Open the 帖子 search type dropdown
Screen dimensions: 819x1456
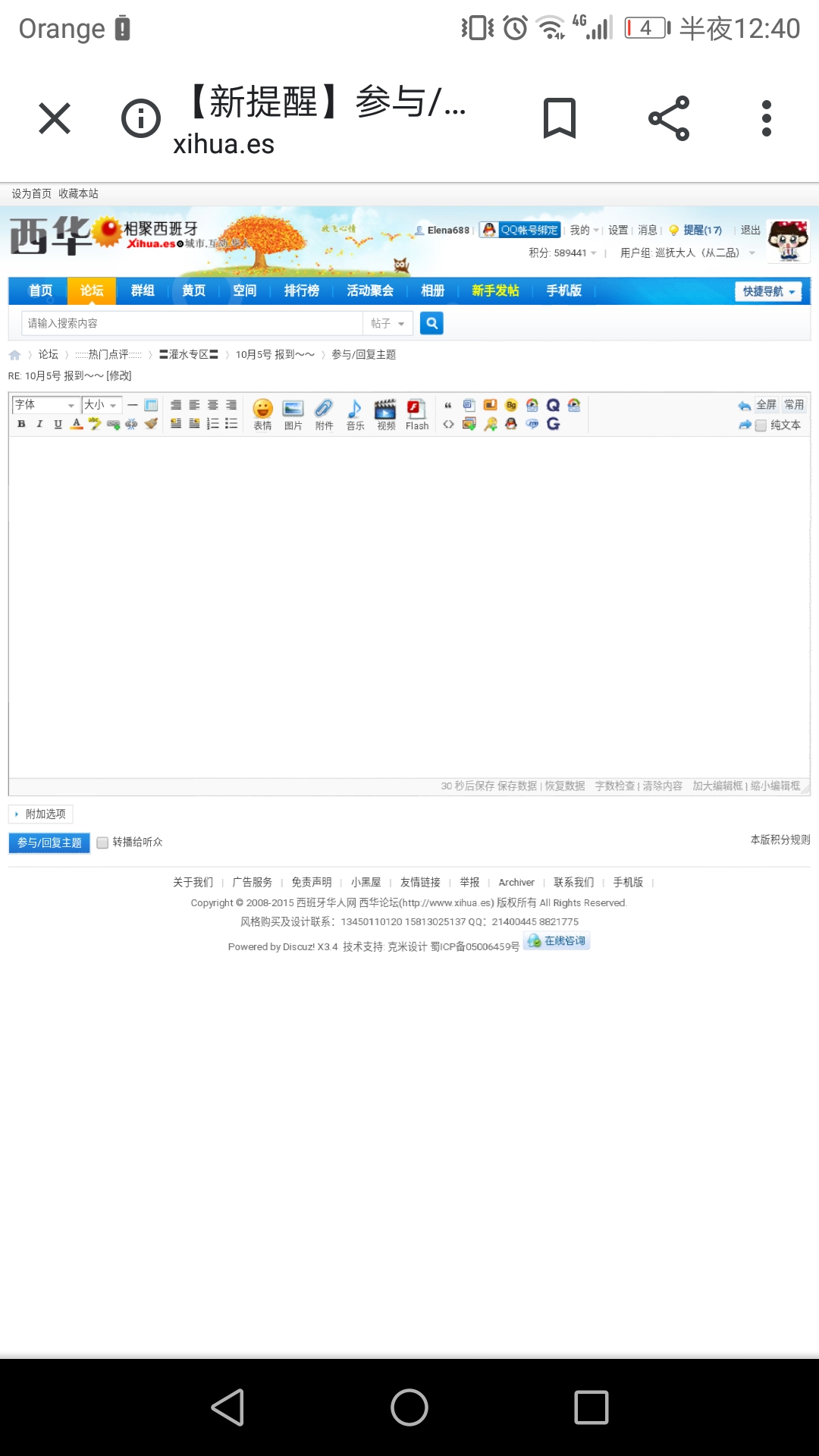click(388, 323)
